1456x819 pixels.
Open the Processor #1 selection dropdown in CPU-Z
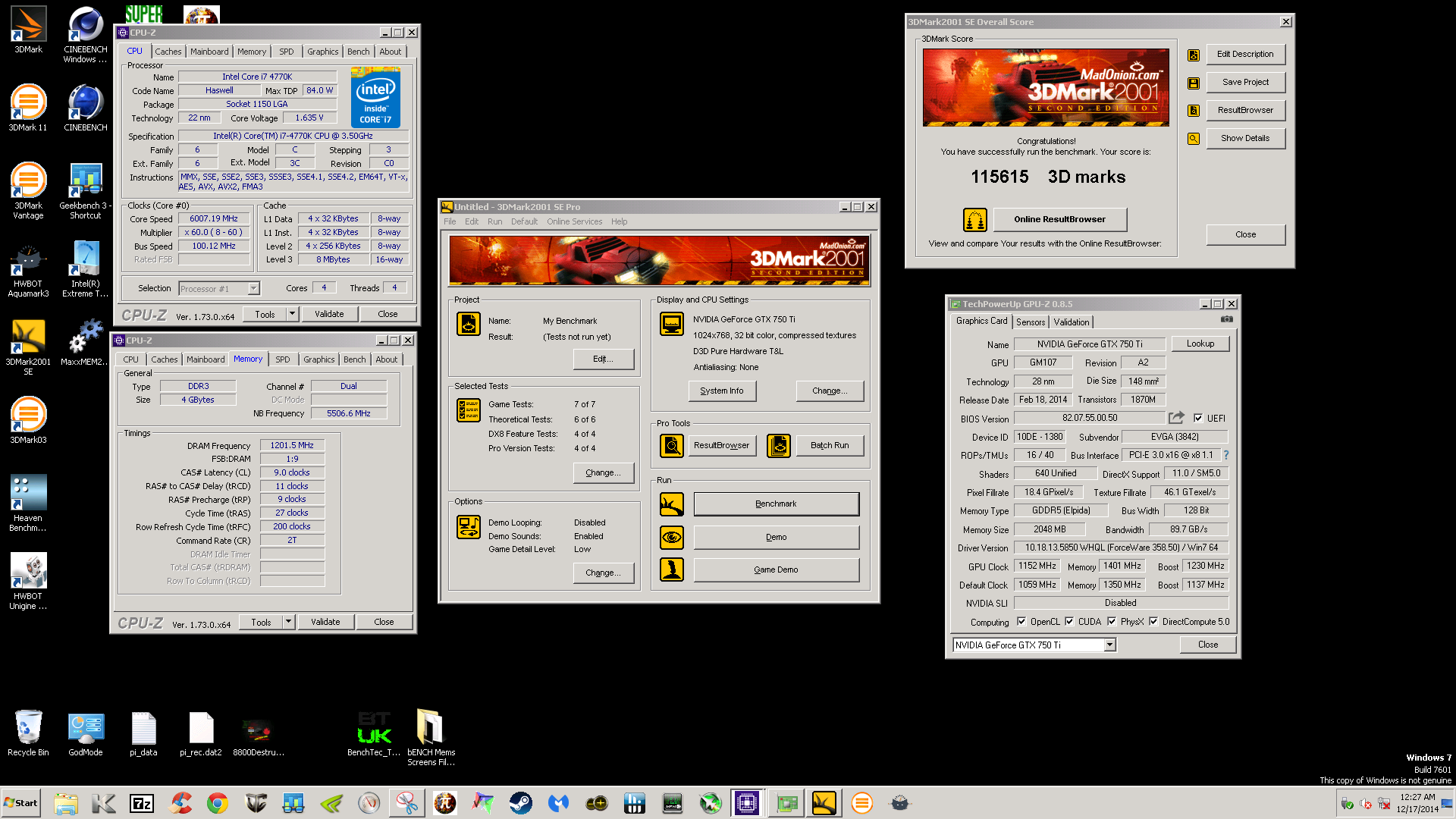pyautogui.click(x=253, y=289)
